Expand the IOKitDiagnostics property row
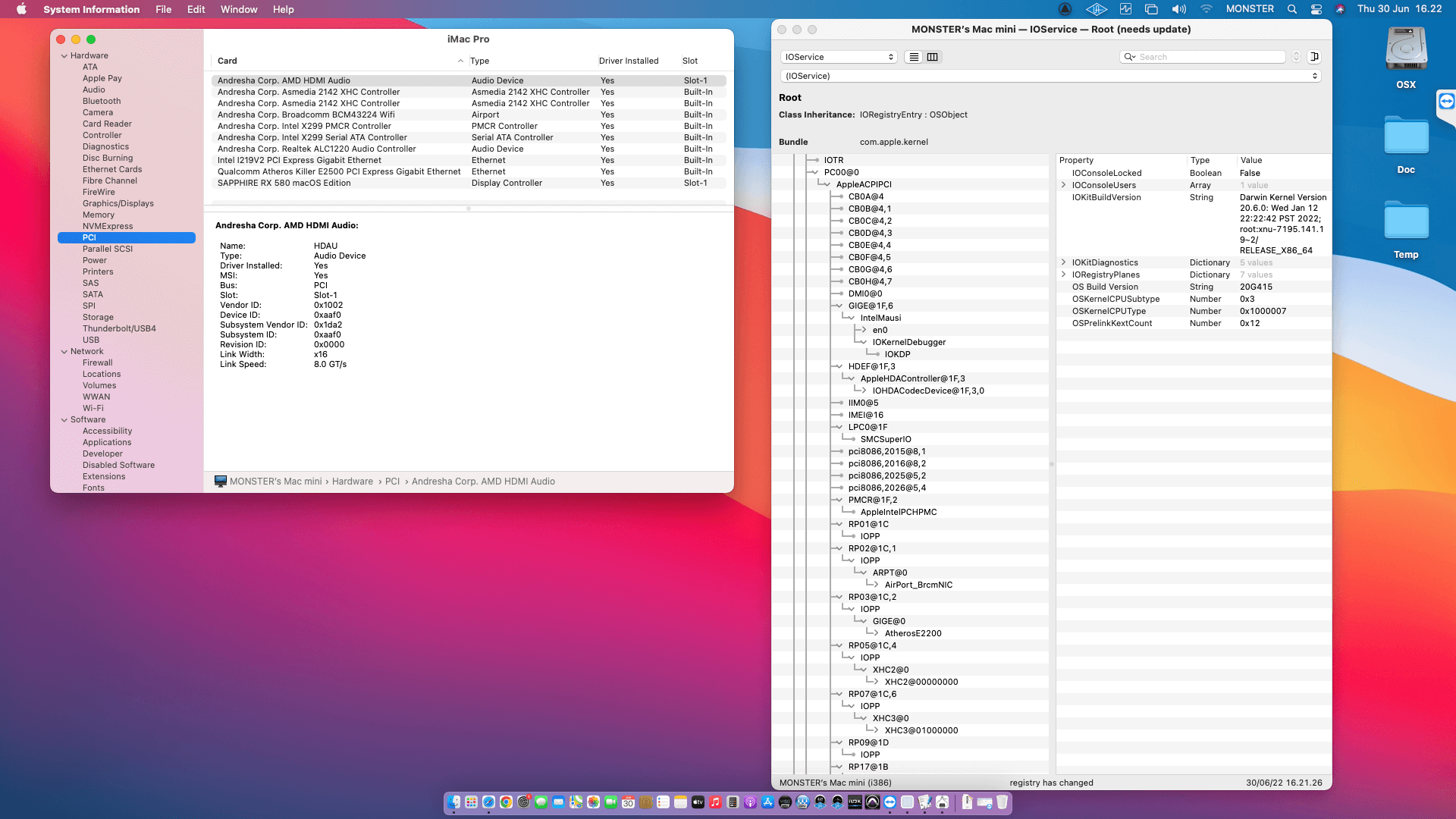 pyautogui.click(x=1063, y=263)
